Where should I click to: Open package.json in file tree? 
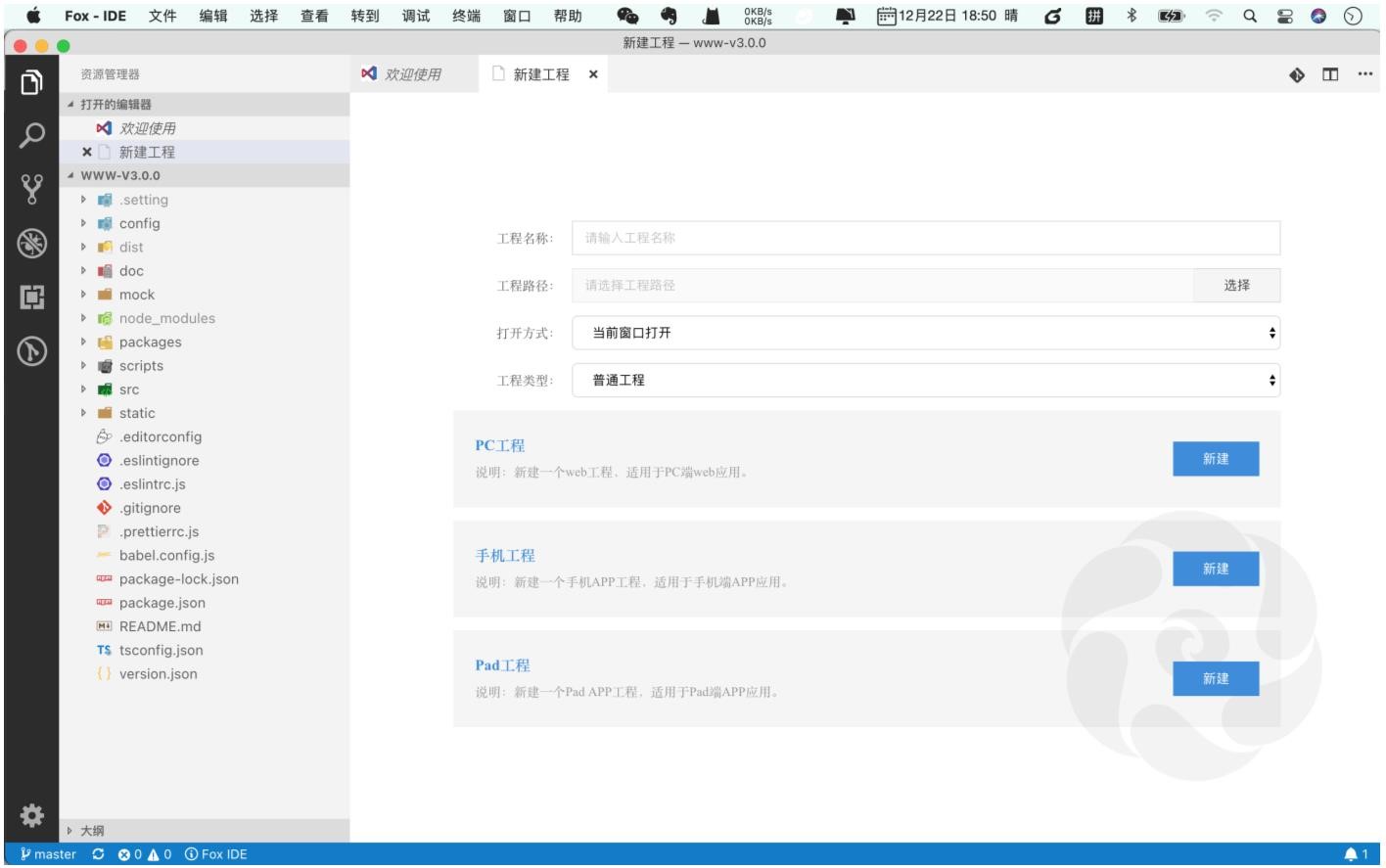162,603
